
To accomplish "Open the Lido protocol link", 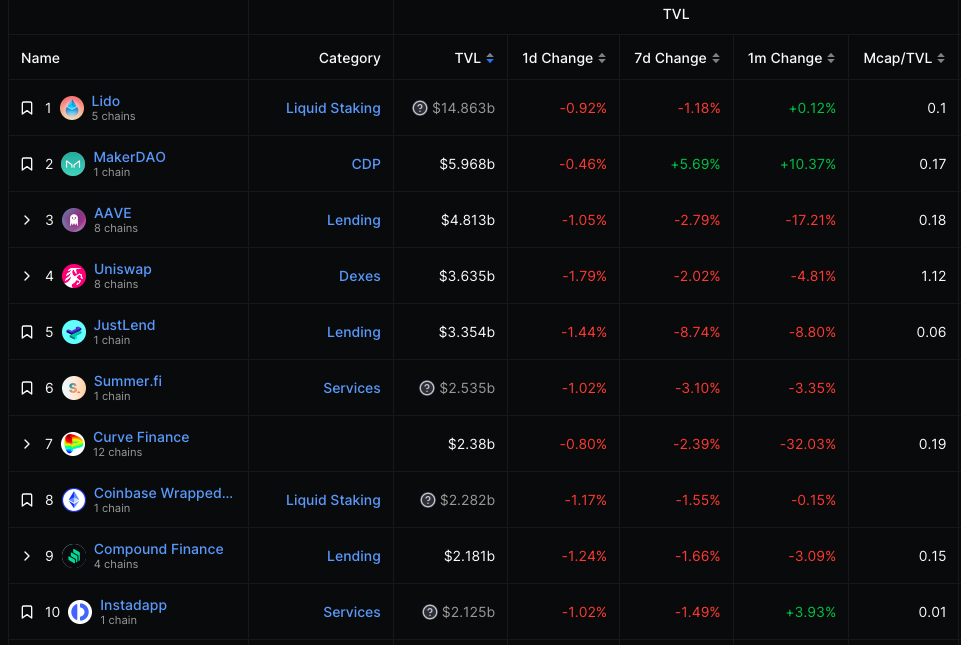I will coord(105,101).
